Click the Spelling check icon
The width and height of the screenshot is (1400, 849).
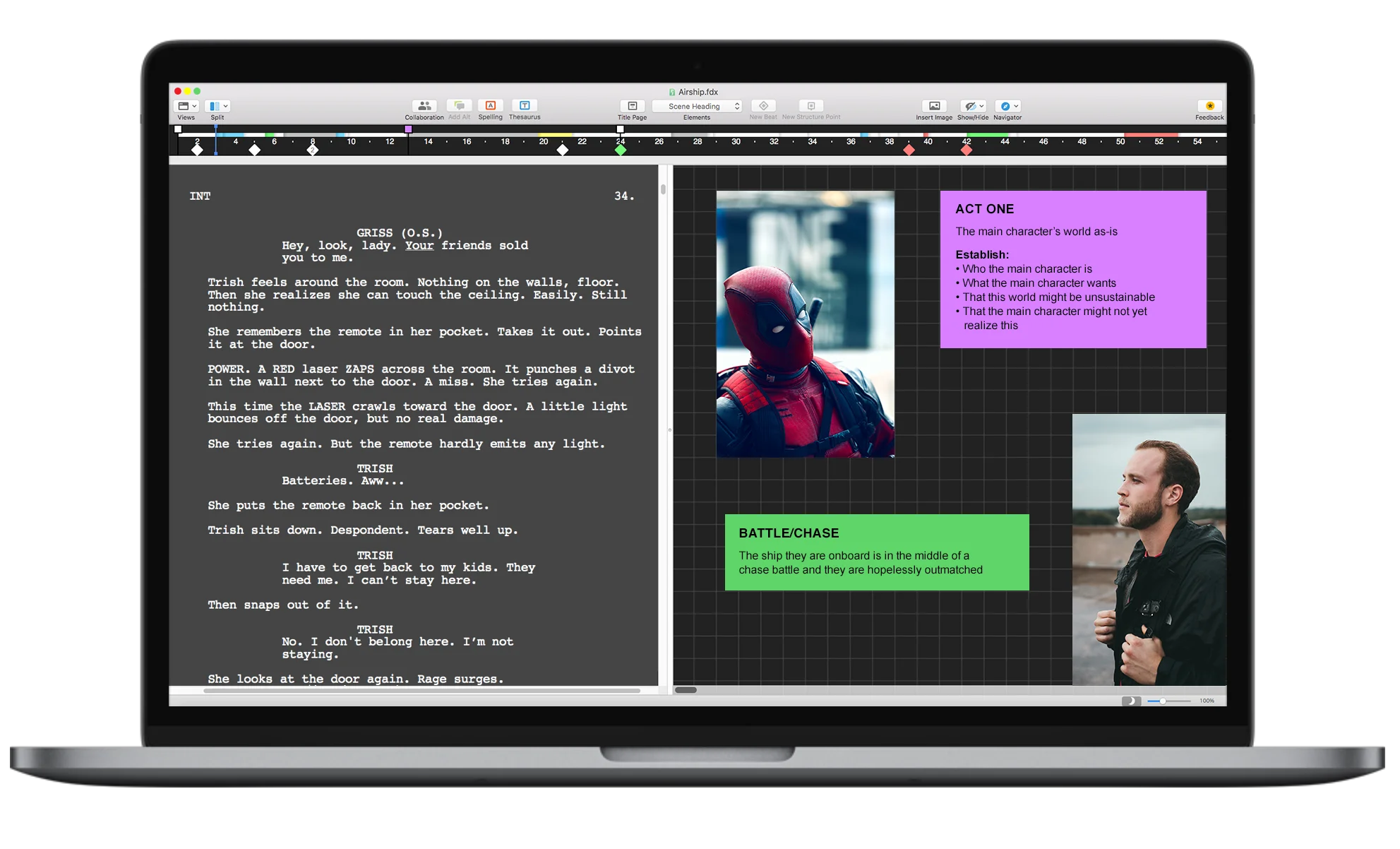click(490, 106)
